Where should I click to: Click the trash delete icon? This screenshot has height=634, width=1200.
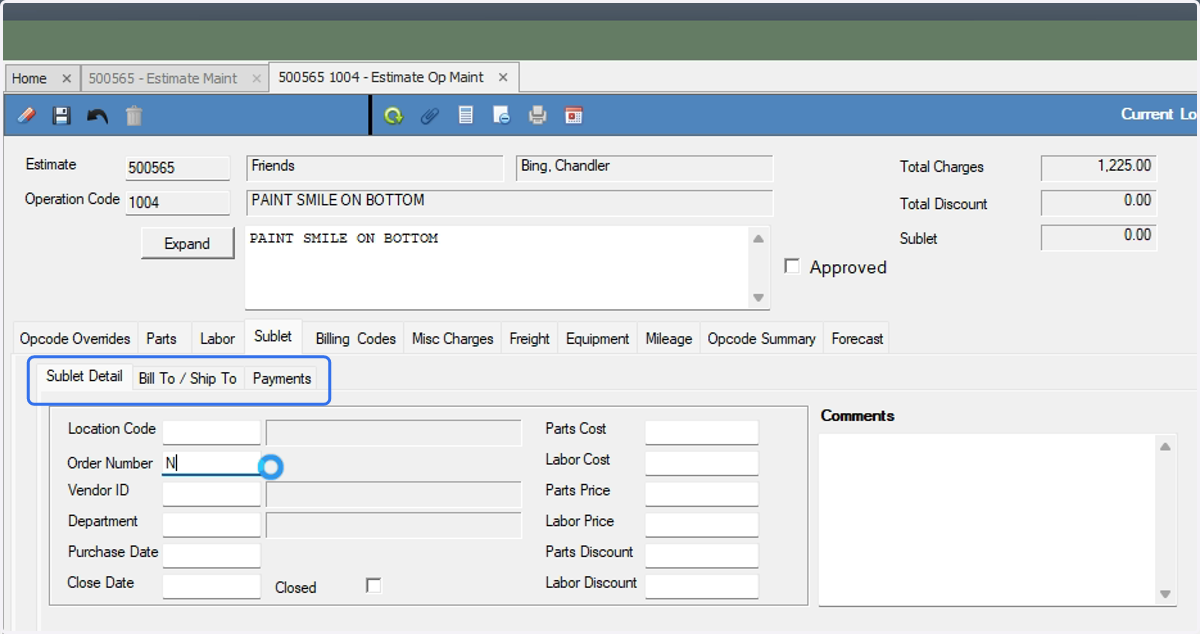134,116
